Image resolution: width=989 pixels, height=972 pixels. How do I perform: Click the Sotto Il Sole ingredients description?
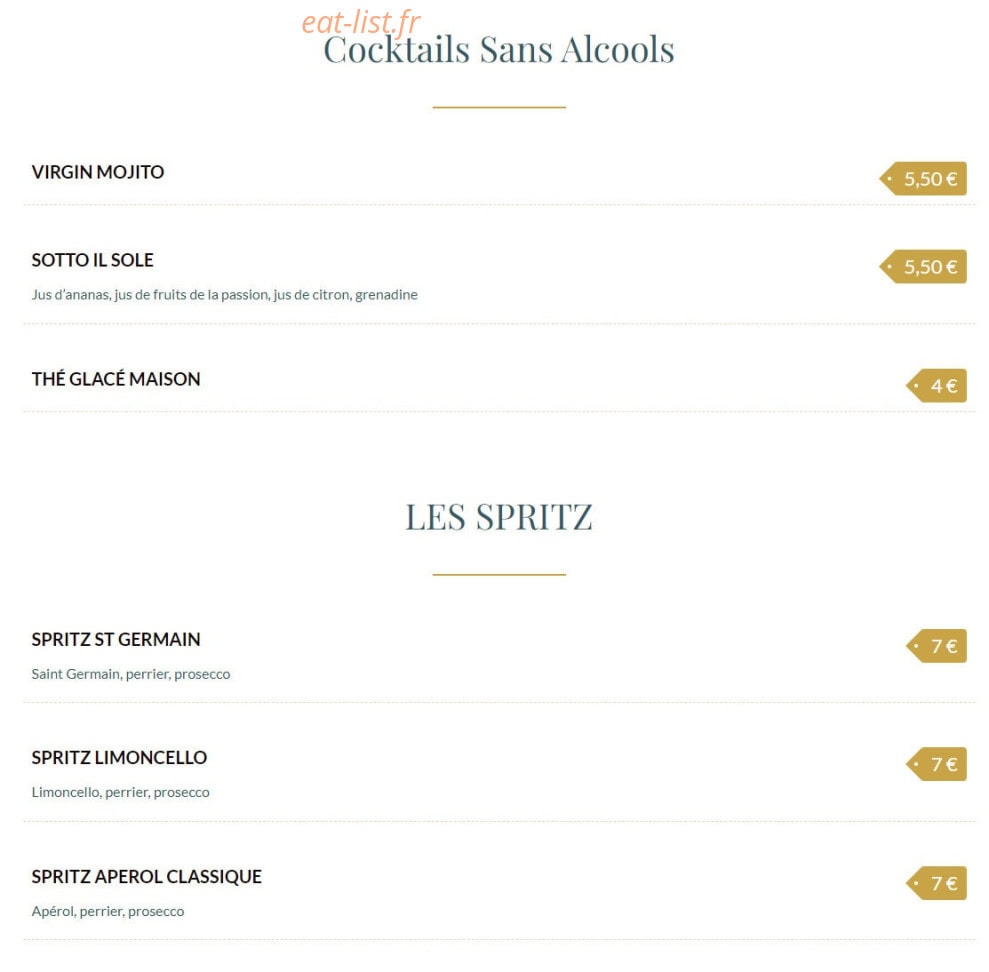225,295
